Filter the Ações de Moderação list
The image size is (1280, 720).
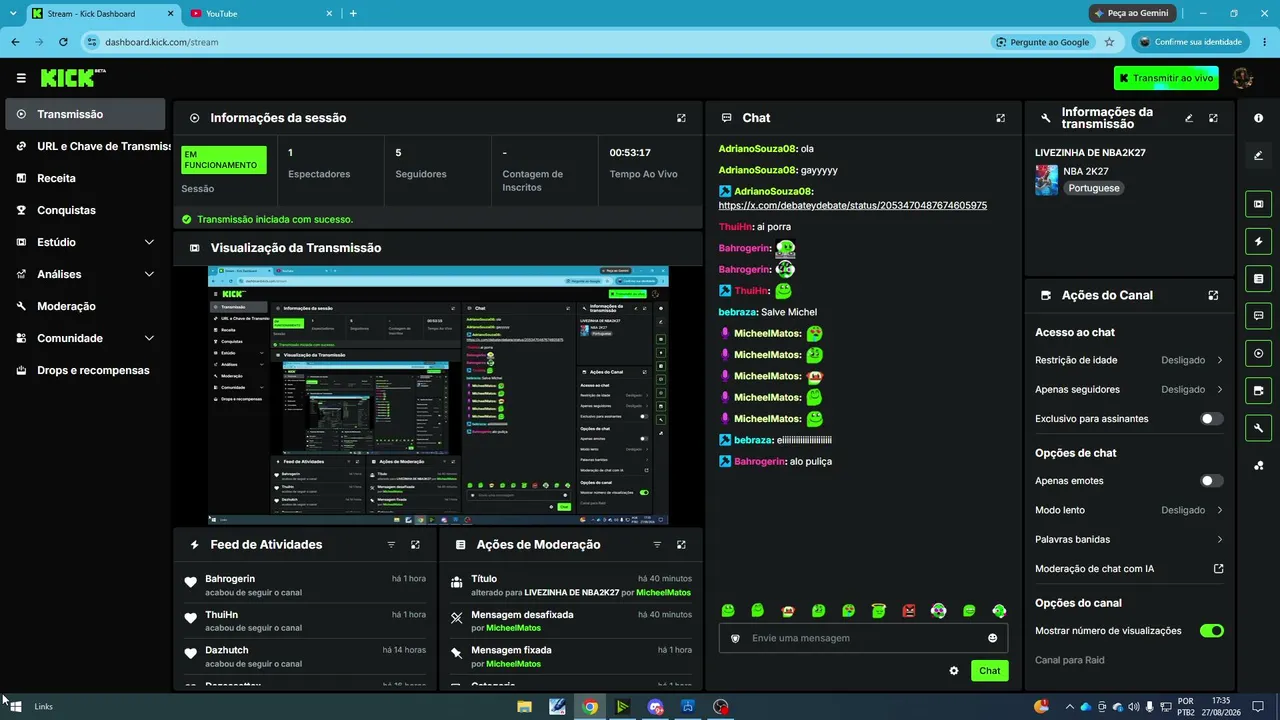(657, 545)
